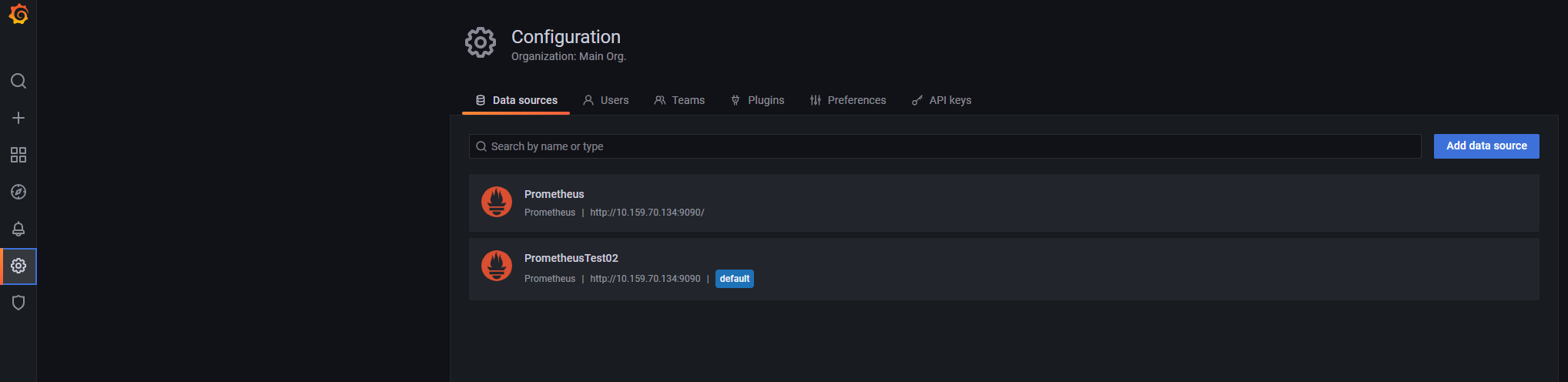The height and width of the screenshot is (382, 1568).
Task: Open the PrometheusTest02 data source entry
Action: pos(571,258)
